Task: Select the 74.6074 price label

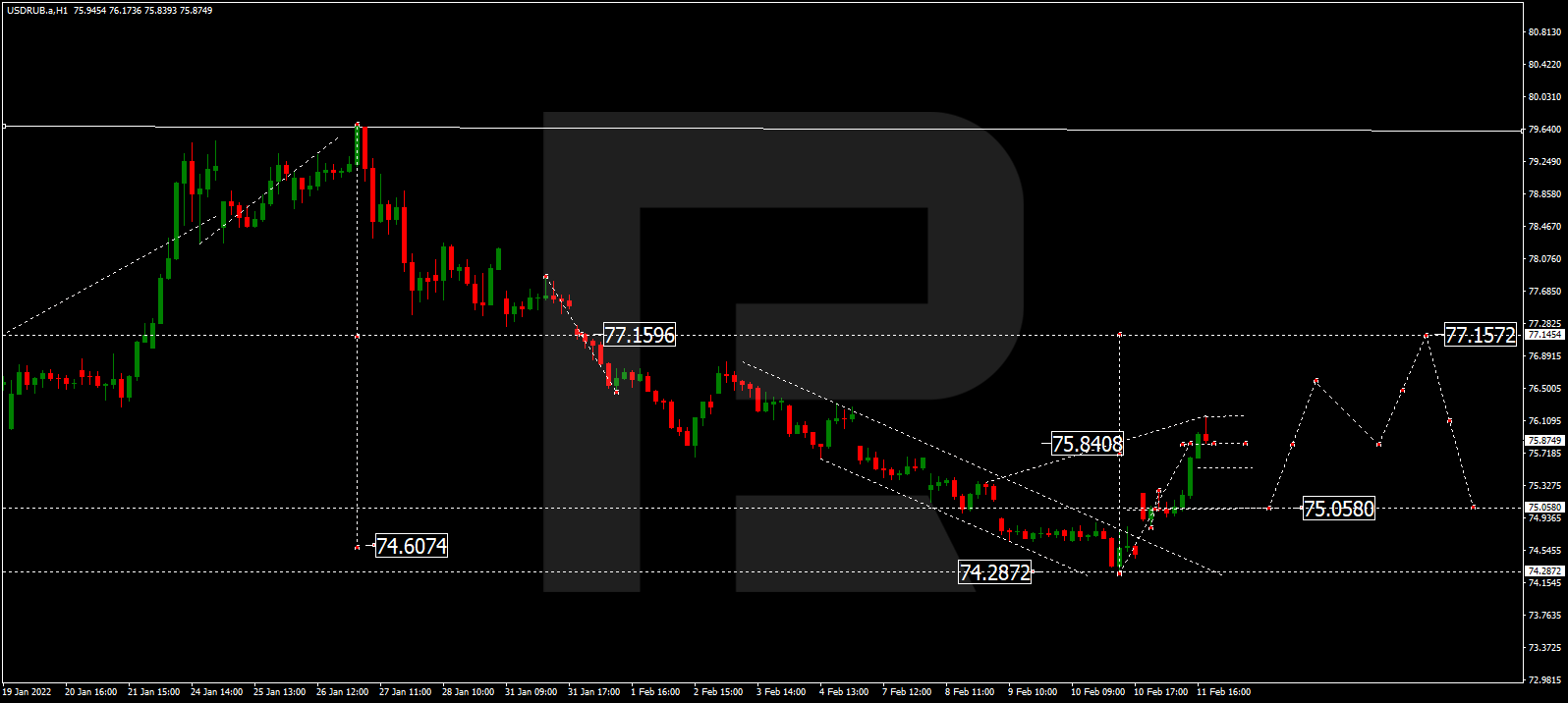Action: (x=412, y=546)
